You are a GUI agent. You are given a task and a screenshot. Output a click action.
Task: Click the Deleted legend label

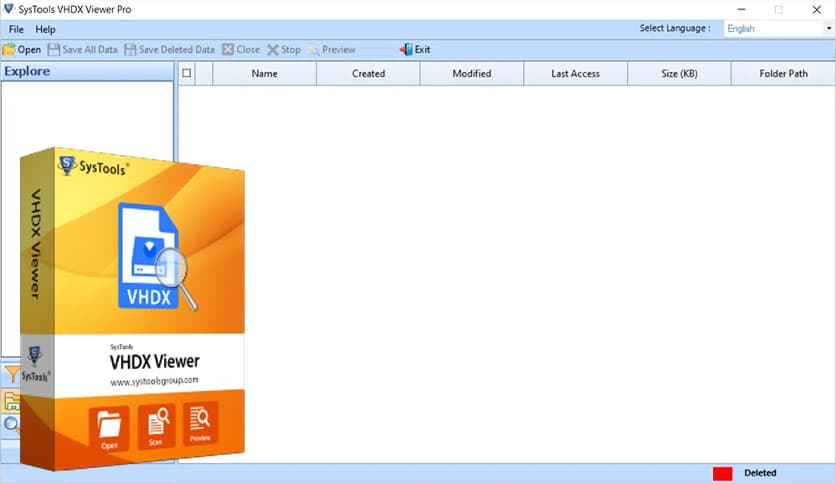click(x=760, y=473)
